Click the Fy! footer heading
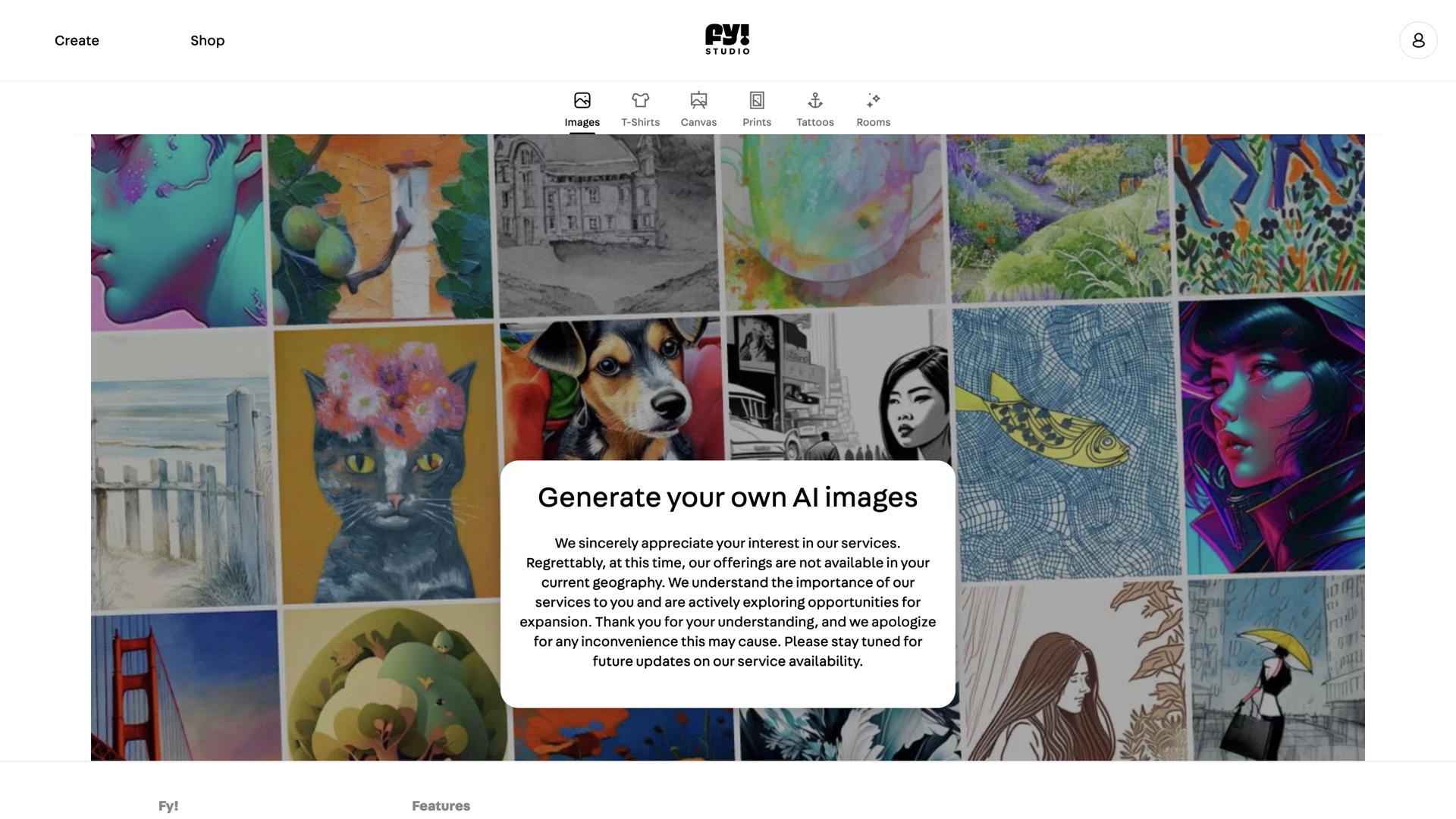Screen dimensions: 1456x819 coord(168,805)
